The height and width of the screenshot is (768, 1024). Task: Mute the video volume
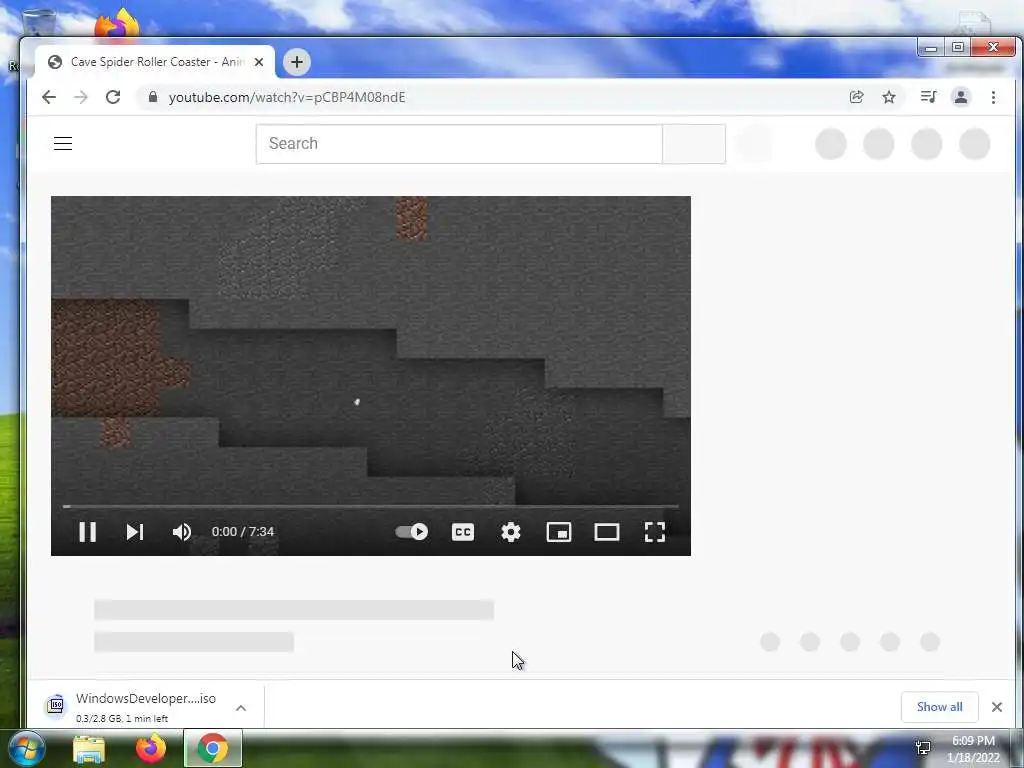[x=182, y=532]
